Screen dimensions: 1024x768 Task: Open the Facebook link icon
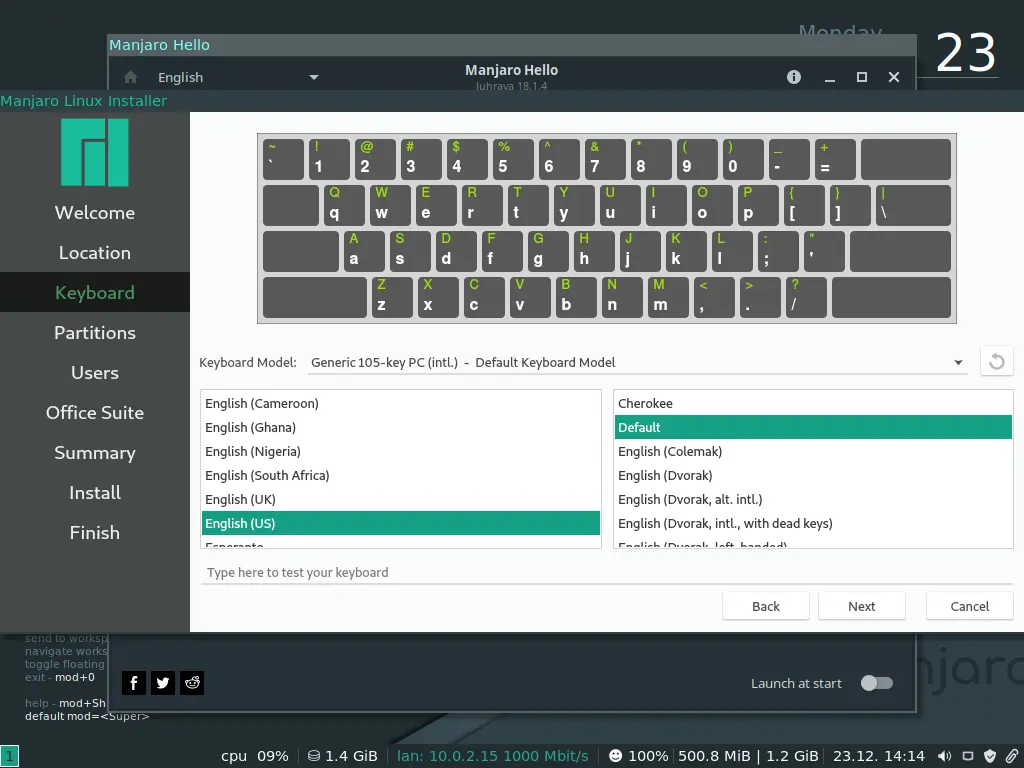(x=134, y=683)
